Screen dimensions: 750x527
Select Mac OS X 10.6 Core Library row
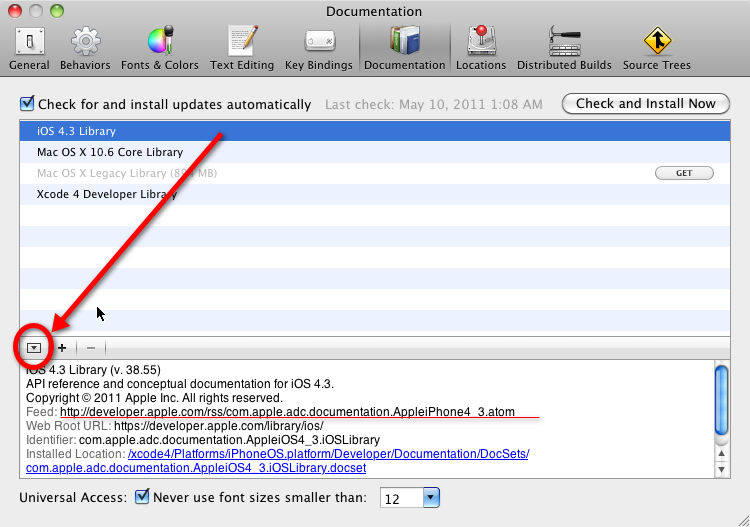[375, 152]
